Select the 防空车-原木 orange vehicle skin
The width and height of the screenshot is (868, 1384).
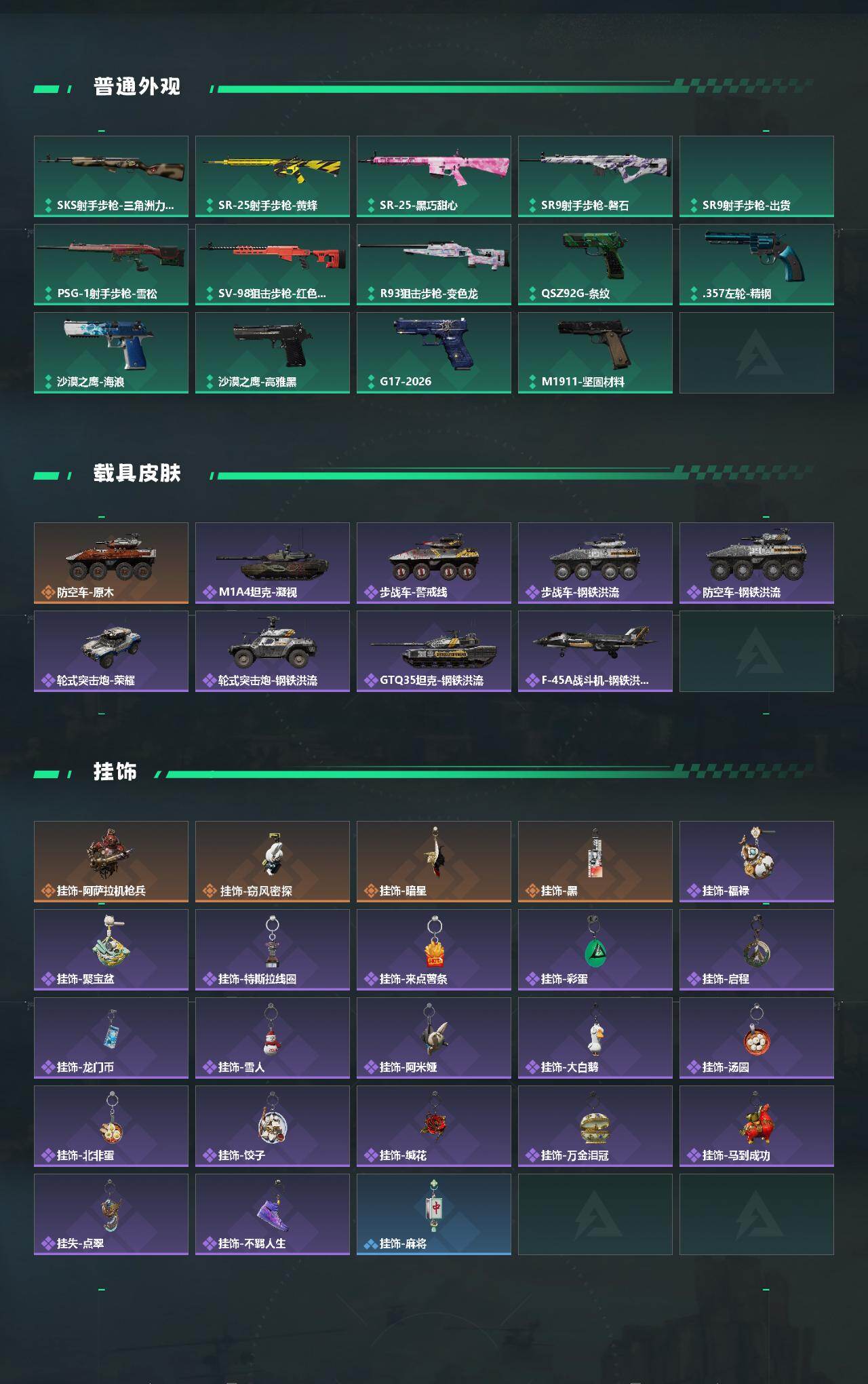pyautogui.click(x=111, y=563)
